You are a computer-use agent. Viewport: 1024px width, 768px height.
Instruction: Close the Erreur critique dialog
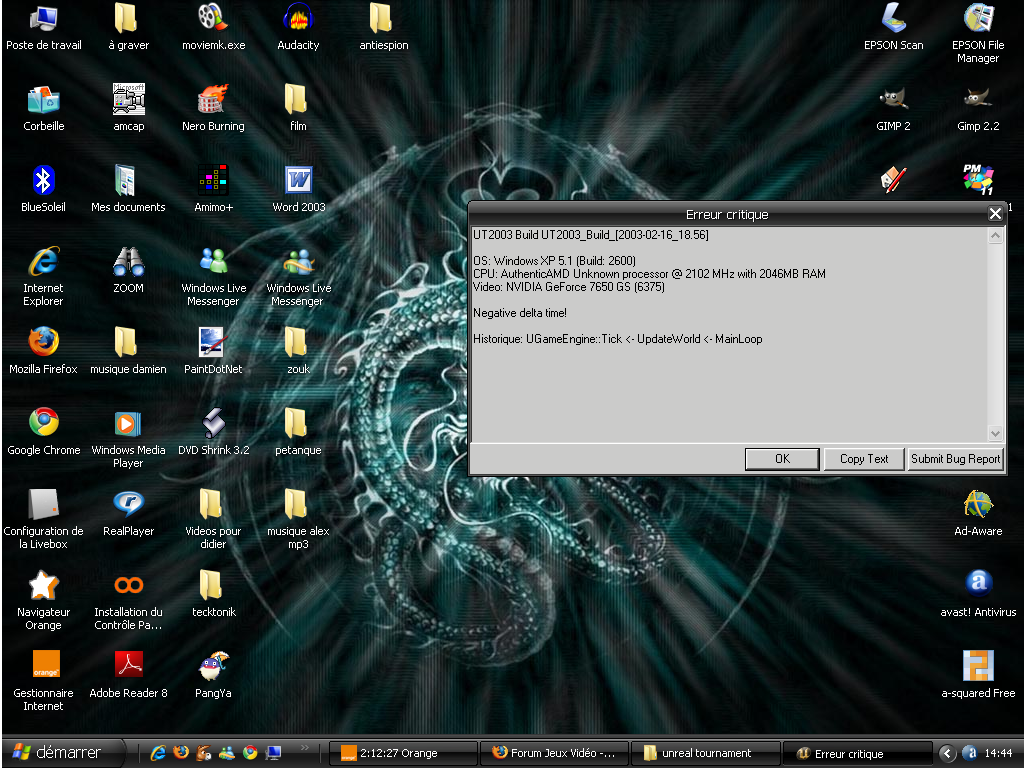(x=995, y=214)
